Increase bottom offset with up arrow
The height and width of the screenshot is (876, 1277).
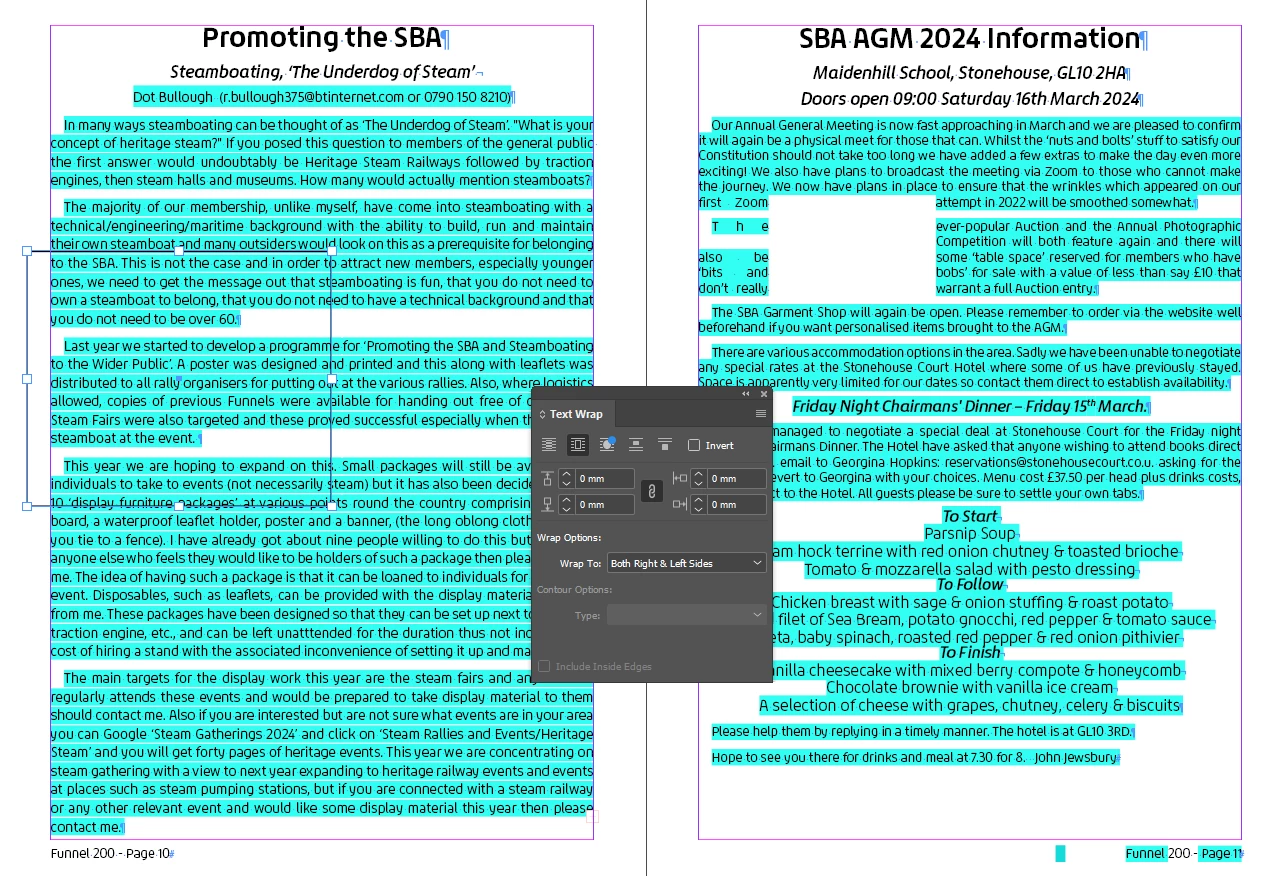pyautogui.click(x=565, y=500)
